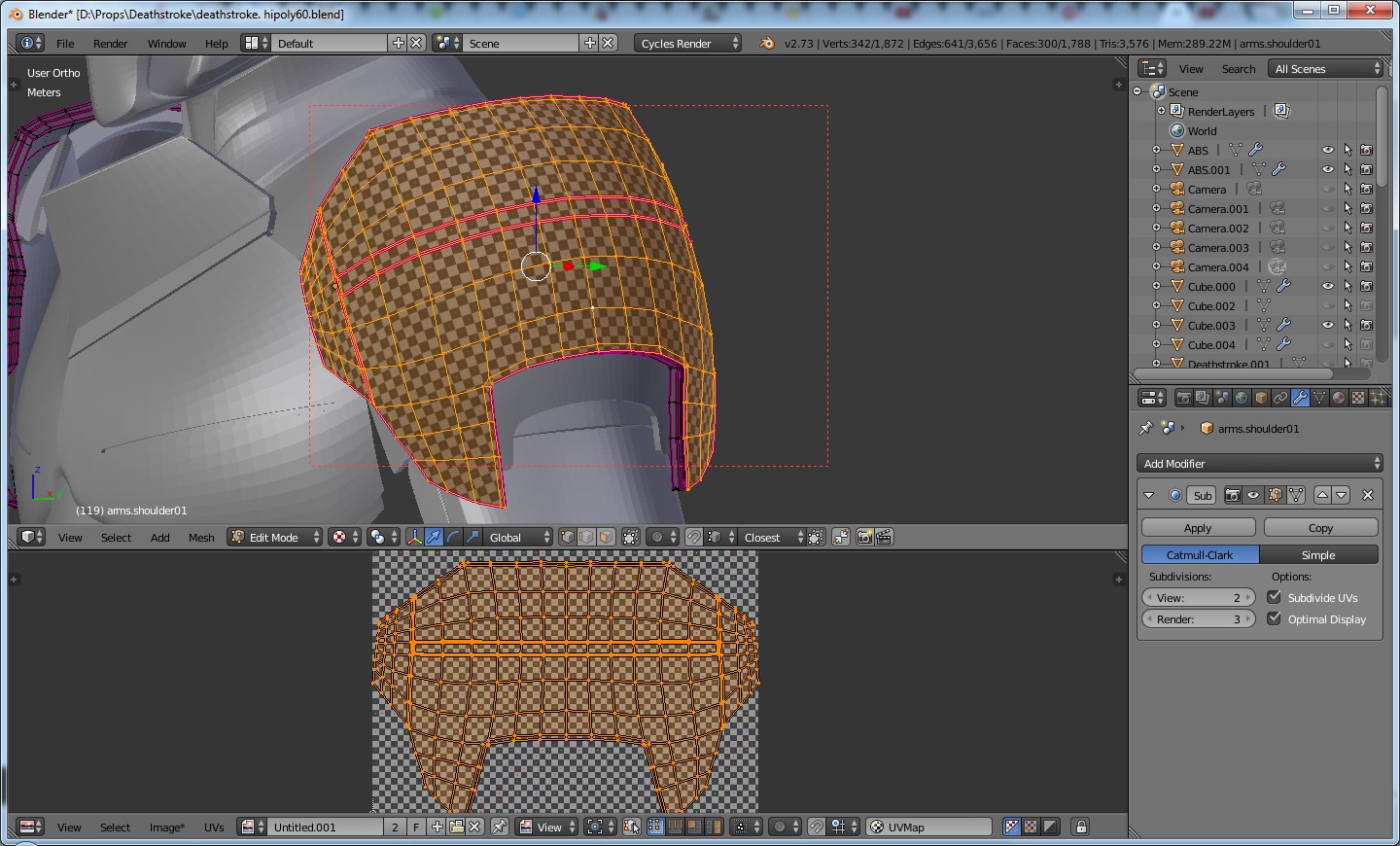
Task: Select vertex select mode in 3D header
Action: [x=568, y=537]
